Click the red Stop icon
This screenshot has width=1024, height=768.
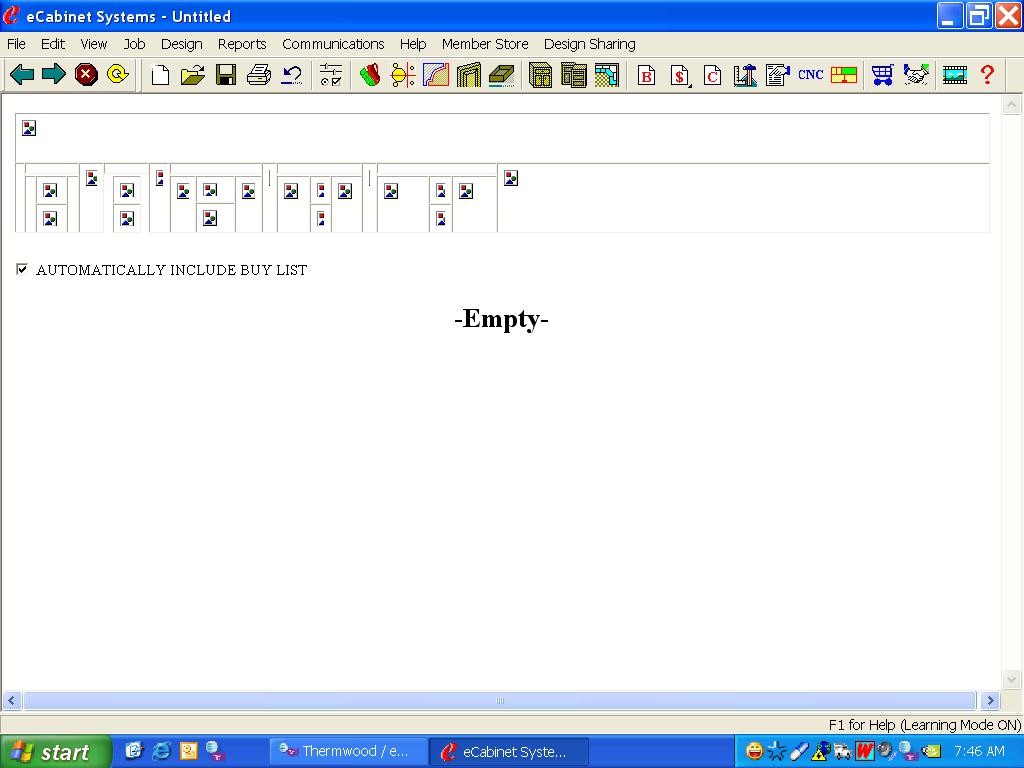tap(86, 74)
